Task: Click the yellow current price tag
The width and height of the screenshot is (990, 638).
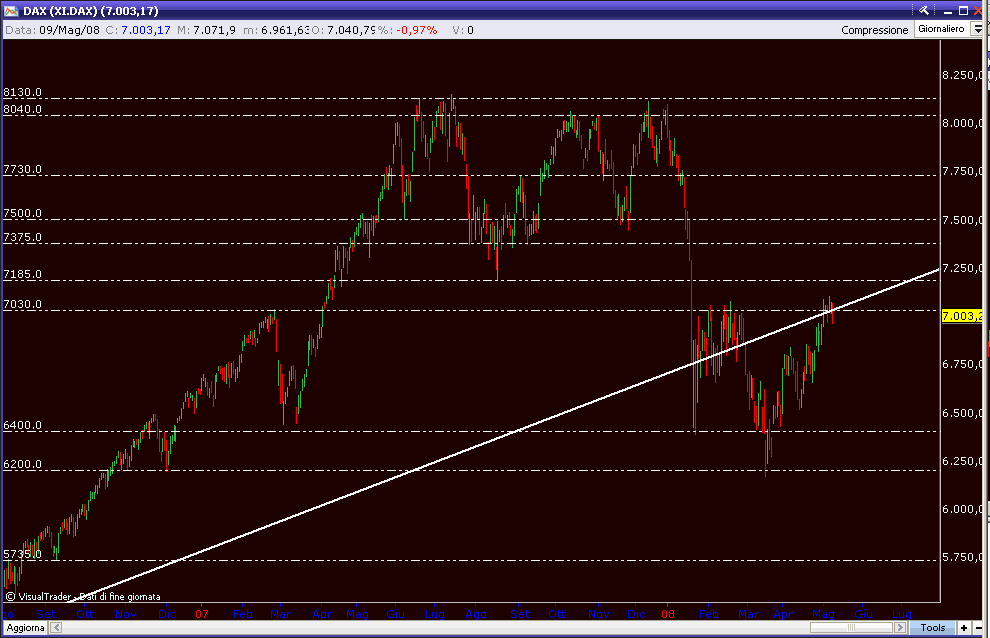Action: coord(962,316)
